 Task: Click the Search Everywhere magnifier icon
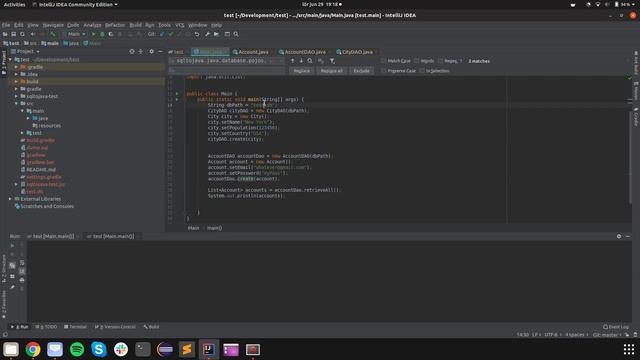click(236, 34)
